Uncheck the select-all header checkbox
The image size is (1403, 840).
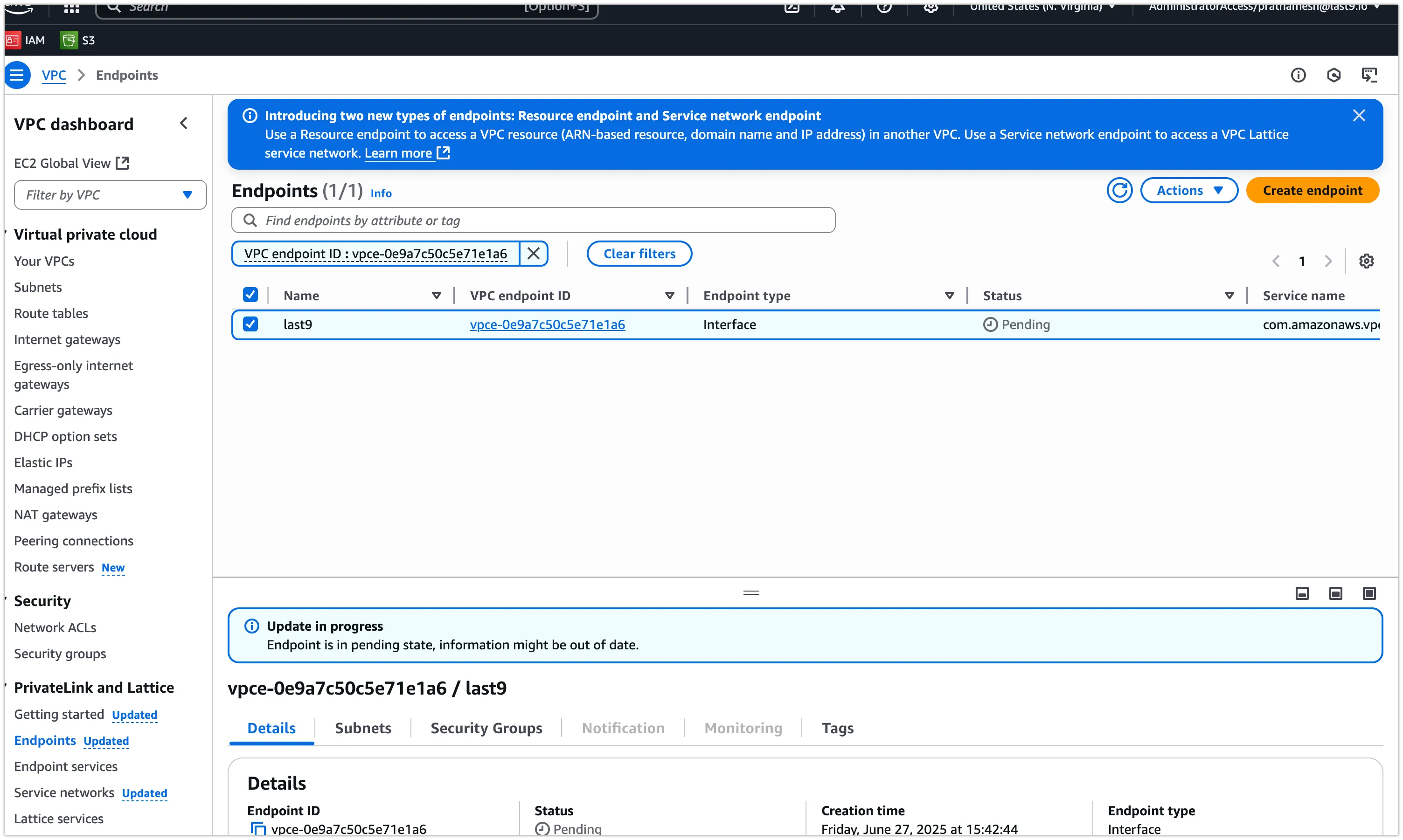(250, 295)
